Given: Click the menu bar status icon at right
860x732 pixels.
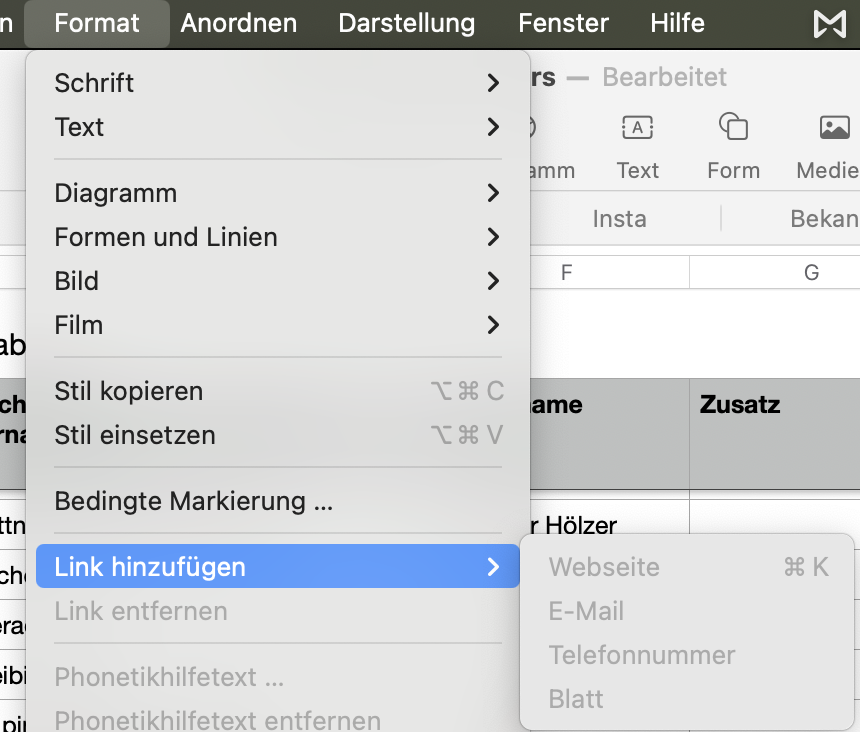Looking at the screenshot, I should pyautogui.click(x=829, y=23).
